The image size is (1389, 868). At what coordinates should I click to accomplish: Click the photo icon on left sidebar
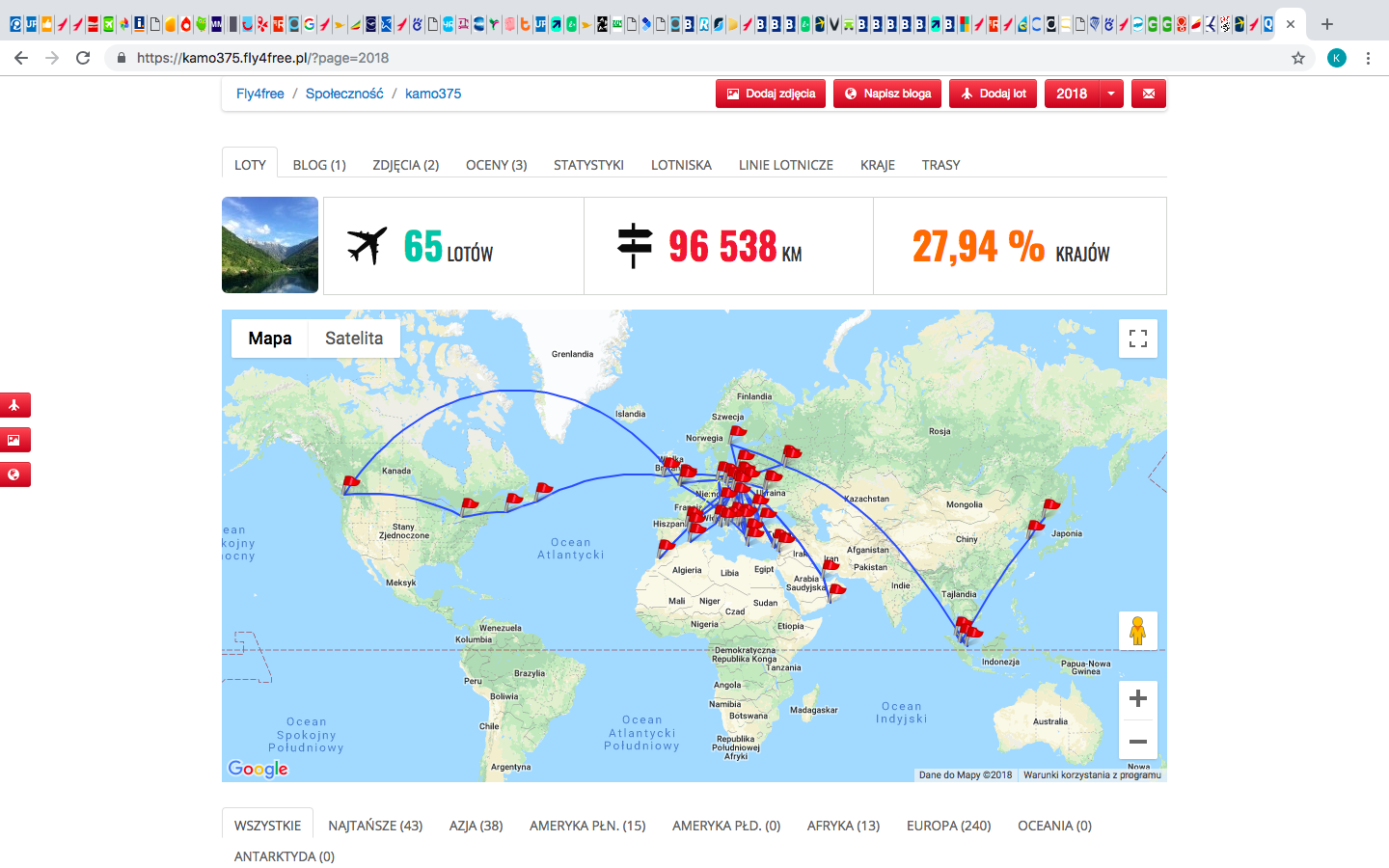click(14, 440)
